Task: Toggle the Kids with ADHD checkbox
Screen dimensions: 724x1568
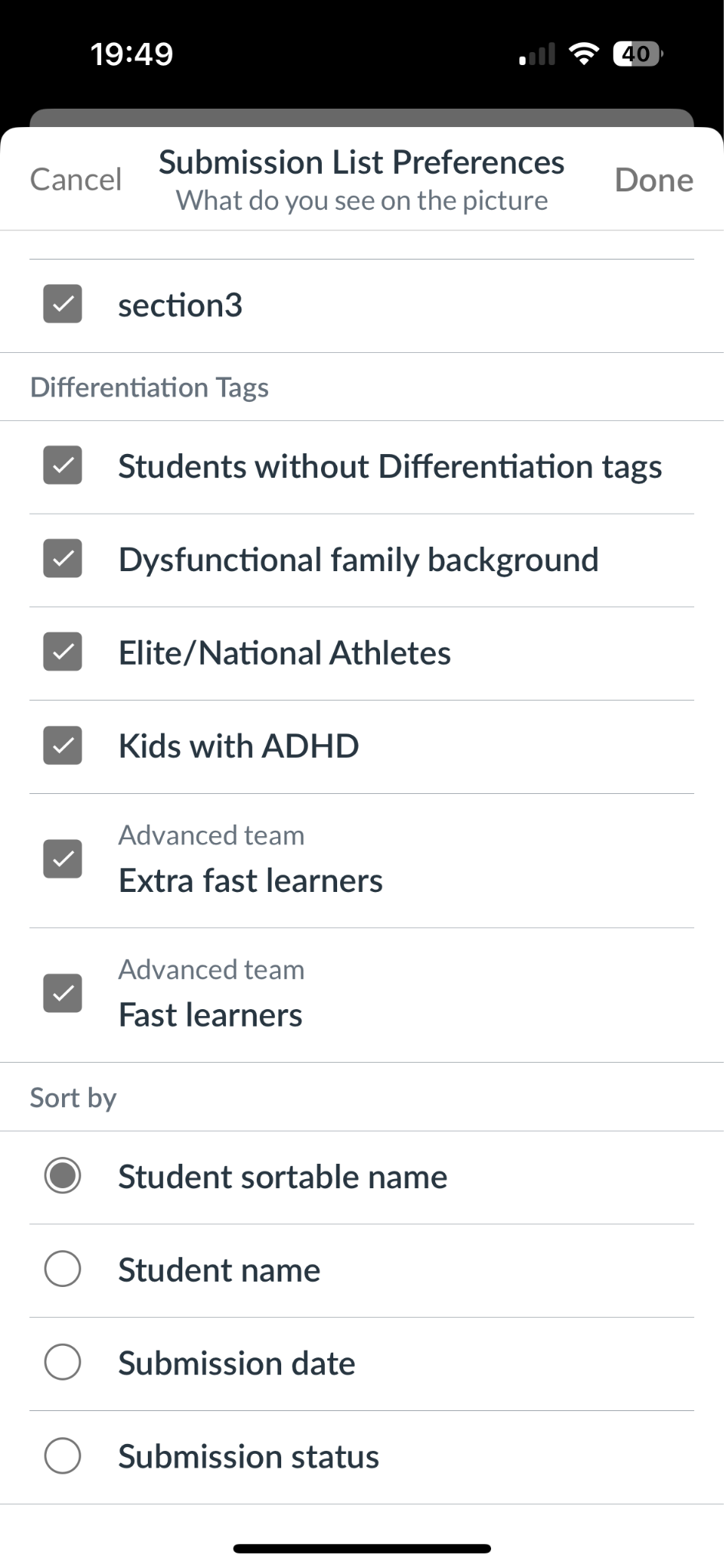Action: (x=63, y=746)
